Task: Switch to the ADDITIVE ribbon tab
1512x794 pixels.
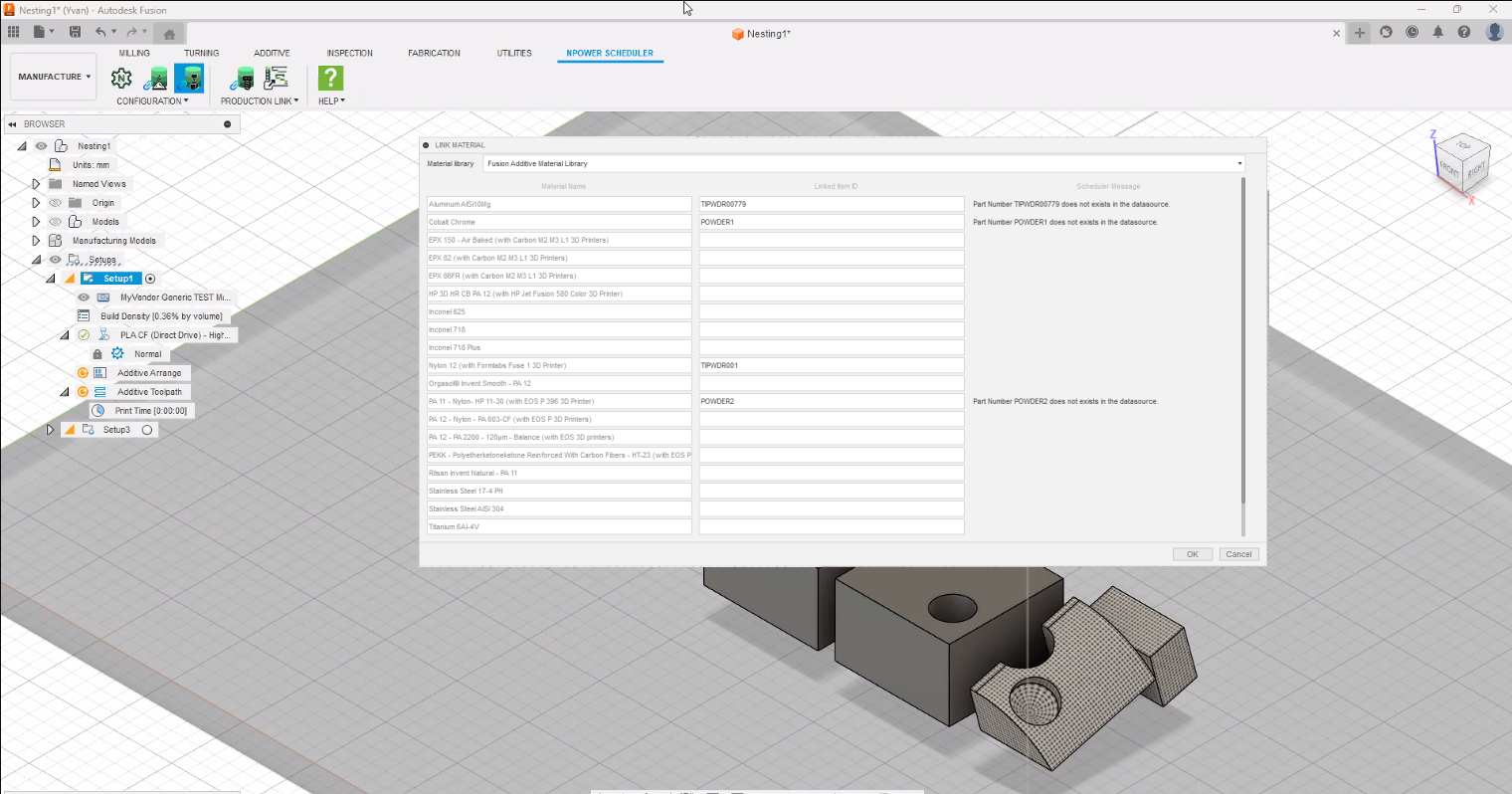Action: [272, 53]
